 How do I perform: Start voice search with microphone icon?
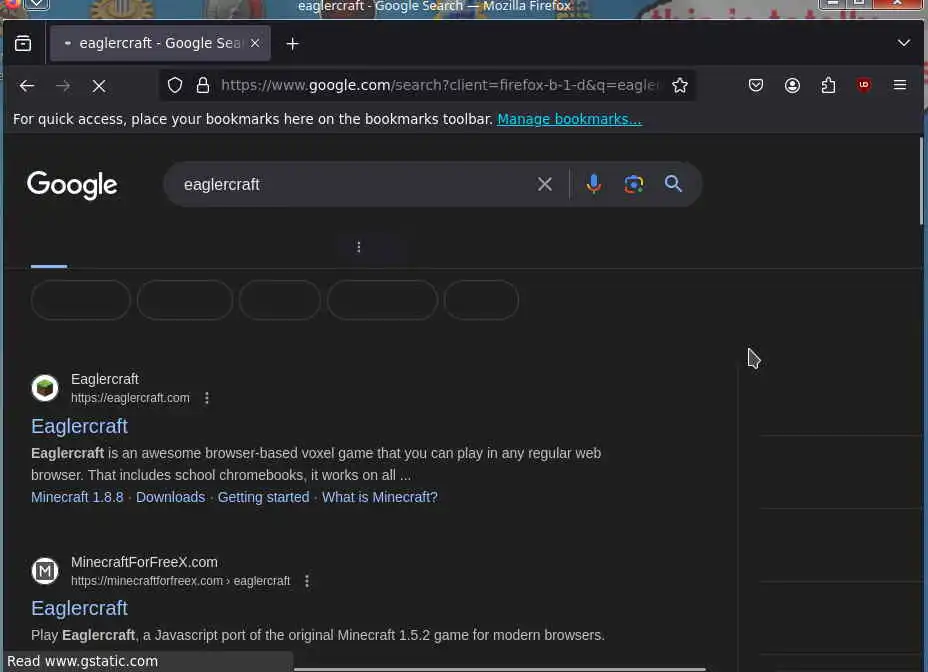(594, 184)
